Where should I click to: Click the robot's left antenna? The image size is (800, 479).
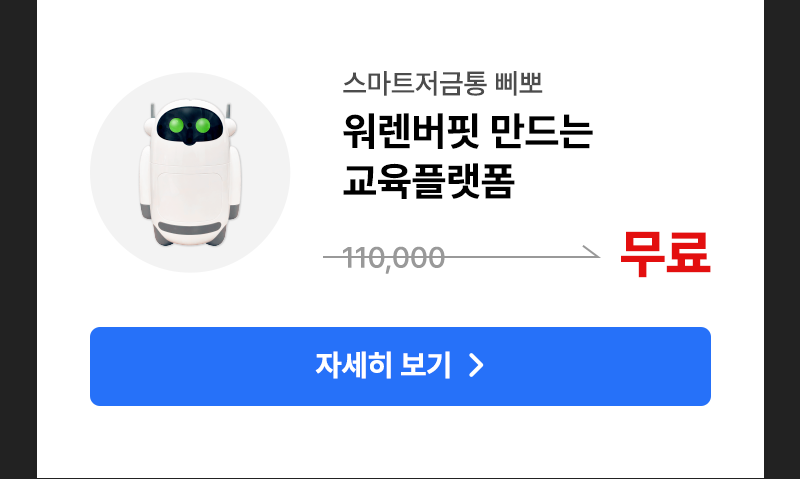coord(152,112)
